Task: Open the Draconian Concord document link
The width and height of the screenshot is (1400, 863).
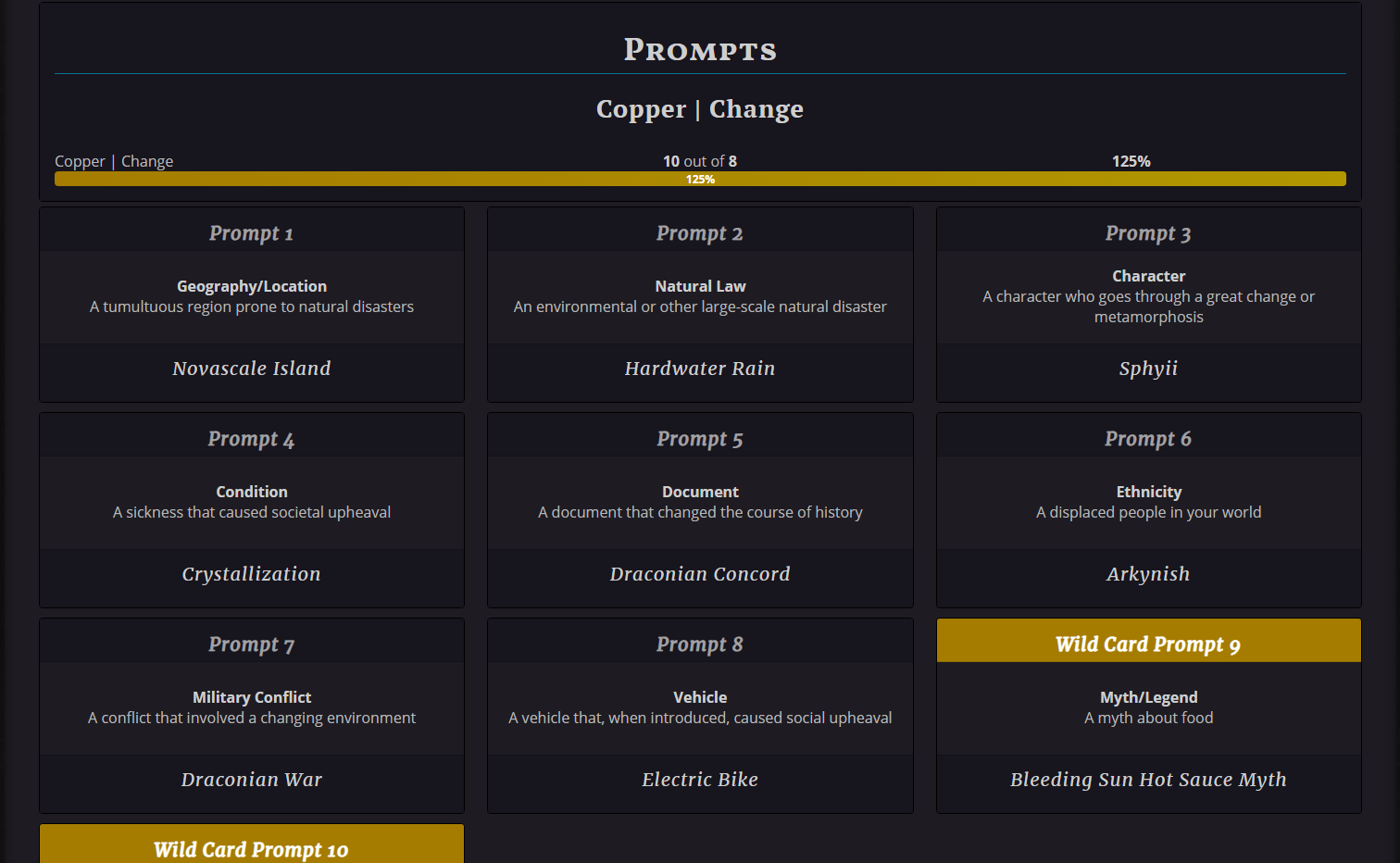Action: click(700, 574)
